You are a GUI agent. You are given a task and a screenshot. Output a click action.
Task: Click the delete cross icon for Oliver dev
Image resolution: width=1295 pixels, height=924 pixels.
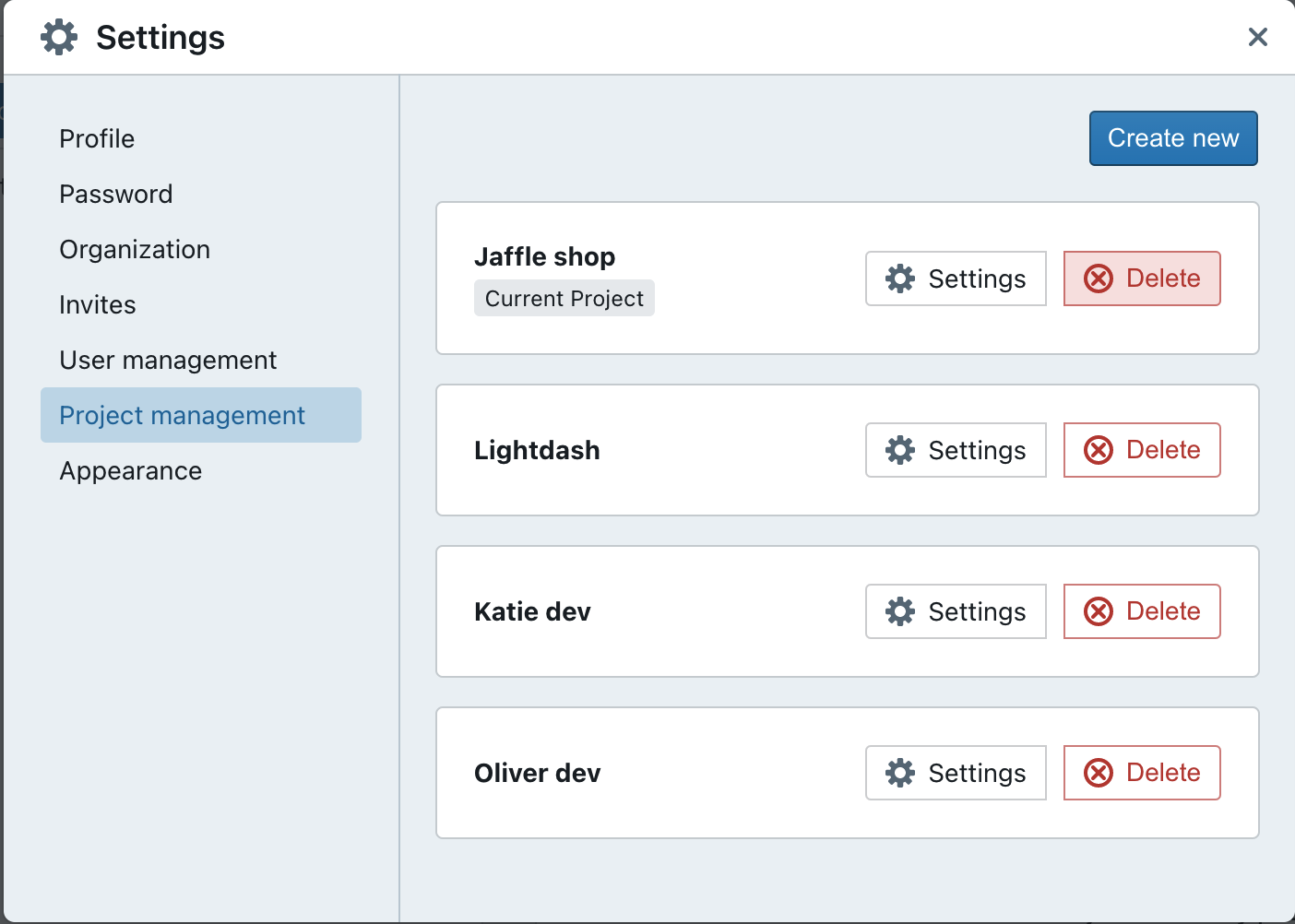tap(1098, 773)
